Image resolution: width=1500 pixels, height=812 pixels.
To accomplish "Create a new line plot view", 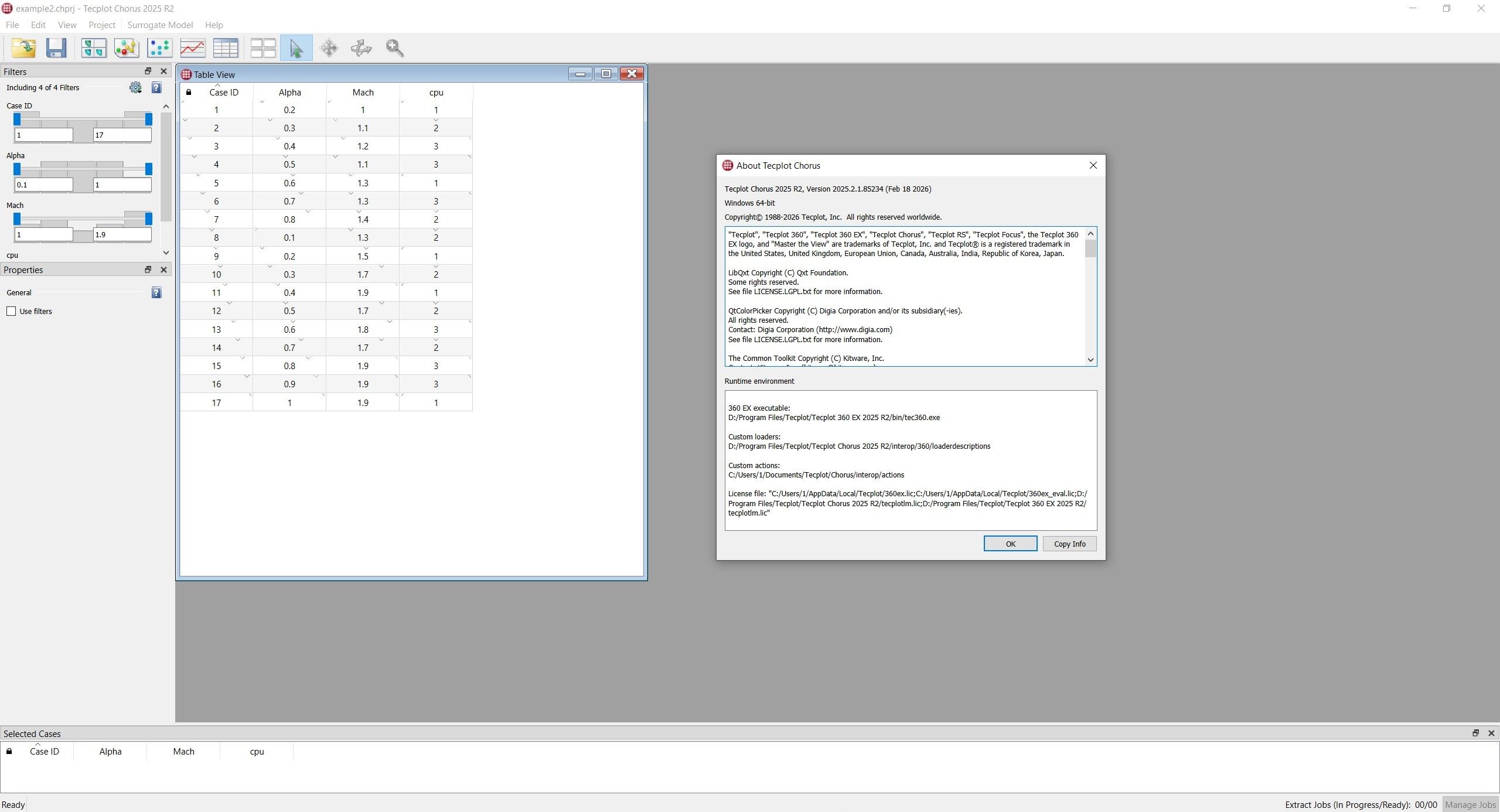I will click(193, 48).
